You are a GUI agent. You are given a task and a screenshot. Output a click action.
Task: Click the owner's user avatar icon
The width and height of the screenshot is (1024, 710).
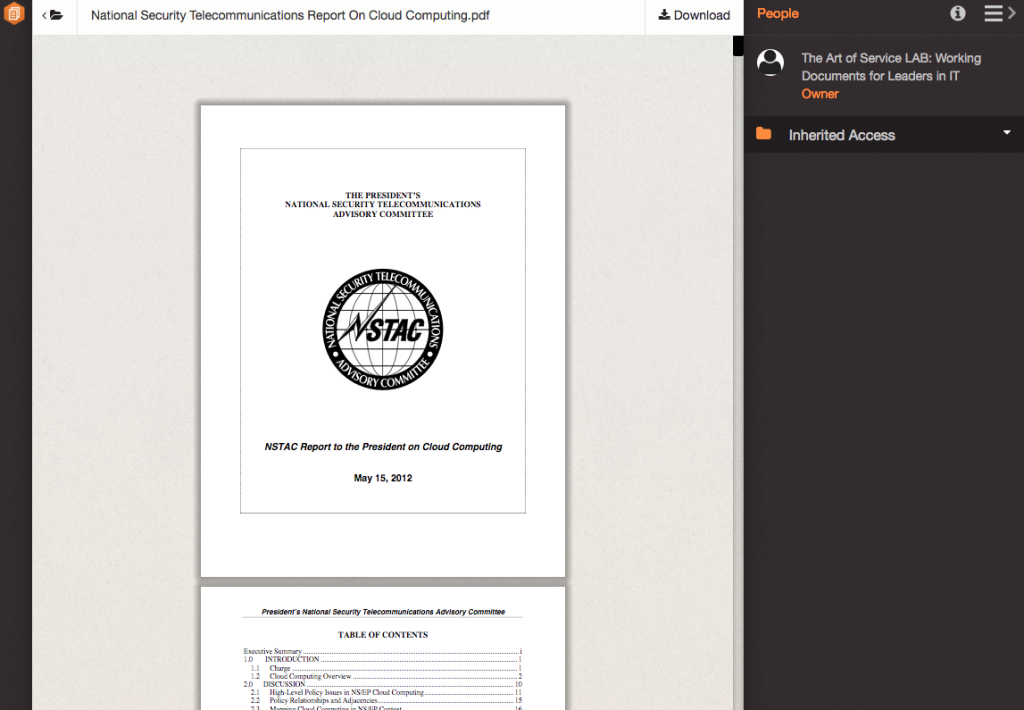(771, 63)
